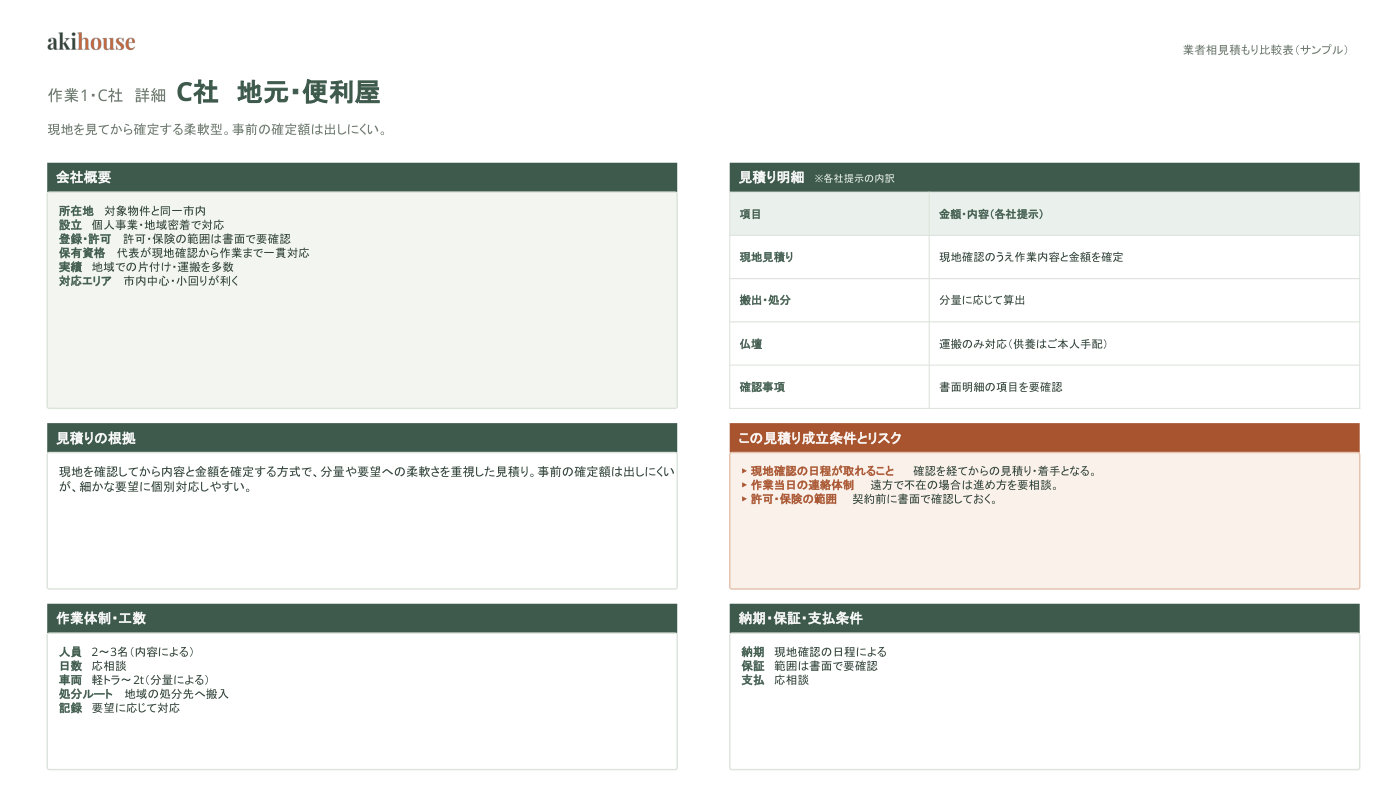Click the 記録 要望に応じて対応 row
Viewport: 1400px width, 788px height.
(x=119, y=708)
